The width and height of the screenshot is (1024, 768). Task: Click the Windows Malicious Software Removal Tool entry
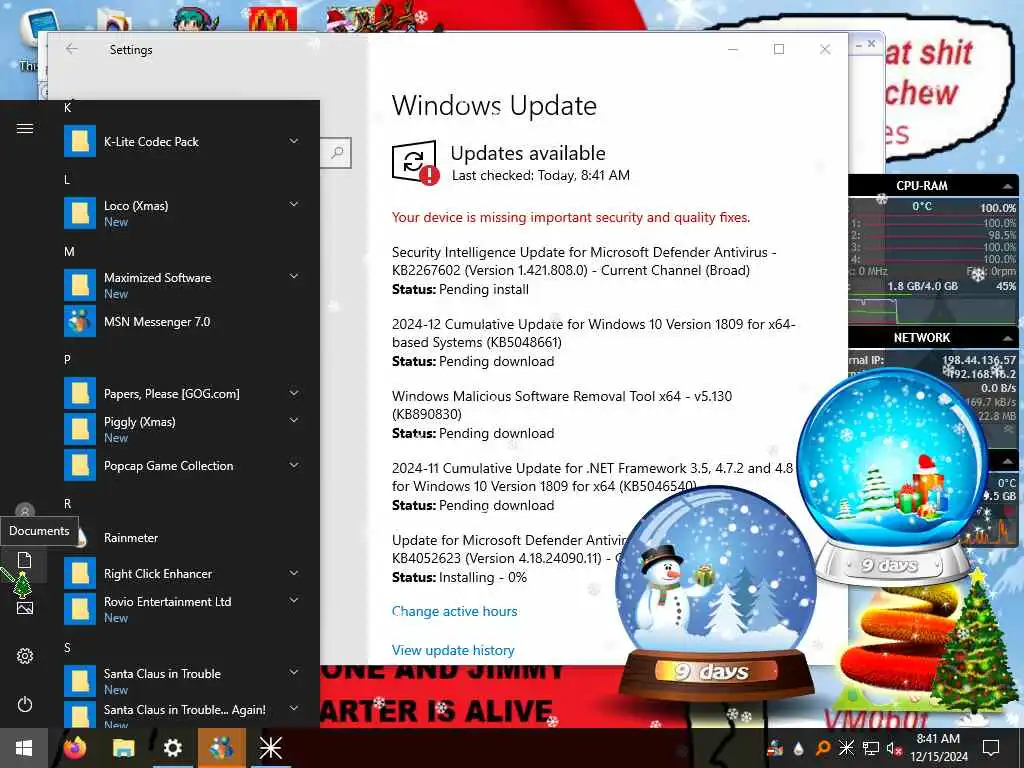pos(562,414)
